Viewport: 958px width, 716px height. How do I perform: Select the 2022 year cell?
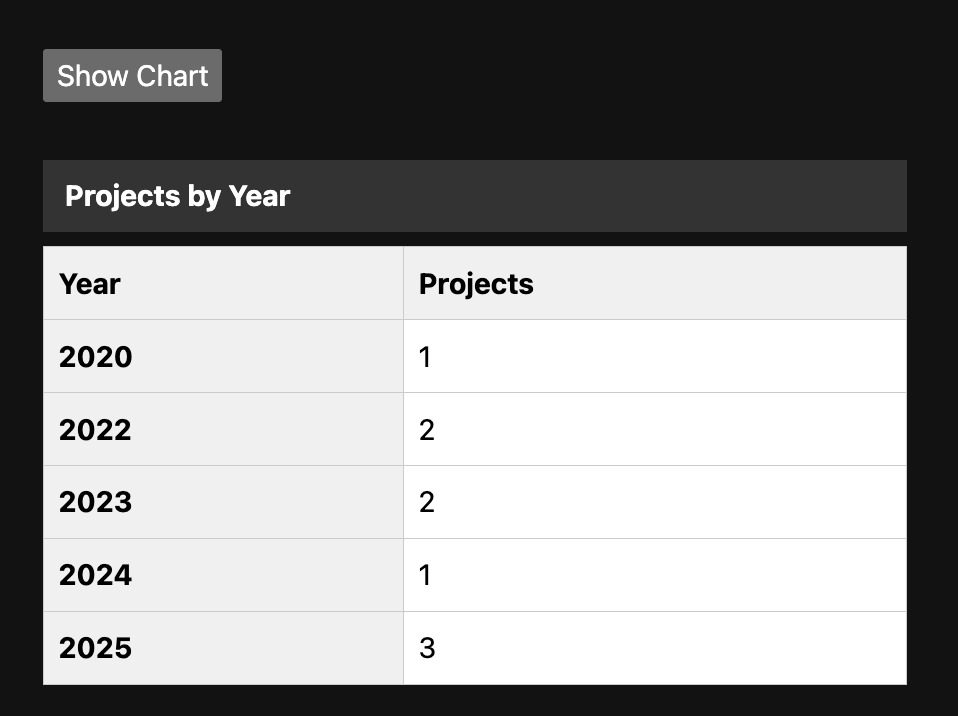point(95,430)
